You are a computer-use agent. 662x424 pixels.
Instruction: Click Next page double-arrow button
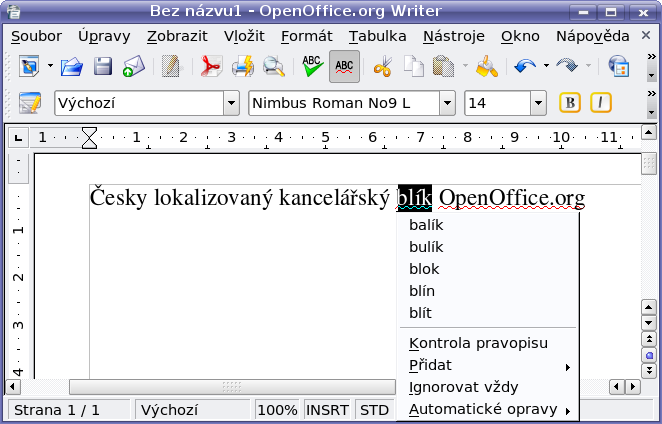648,371
